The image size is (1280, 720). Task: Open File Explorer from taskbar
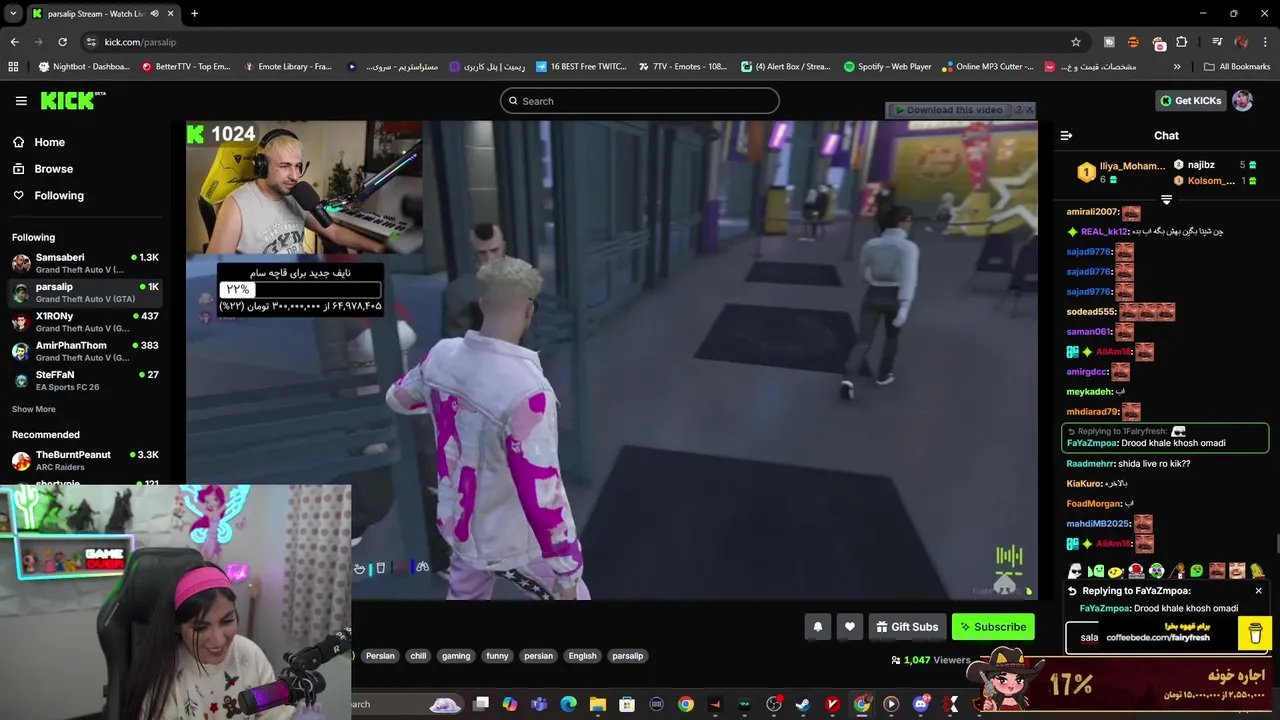597,704
